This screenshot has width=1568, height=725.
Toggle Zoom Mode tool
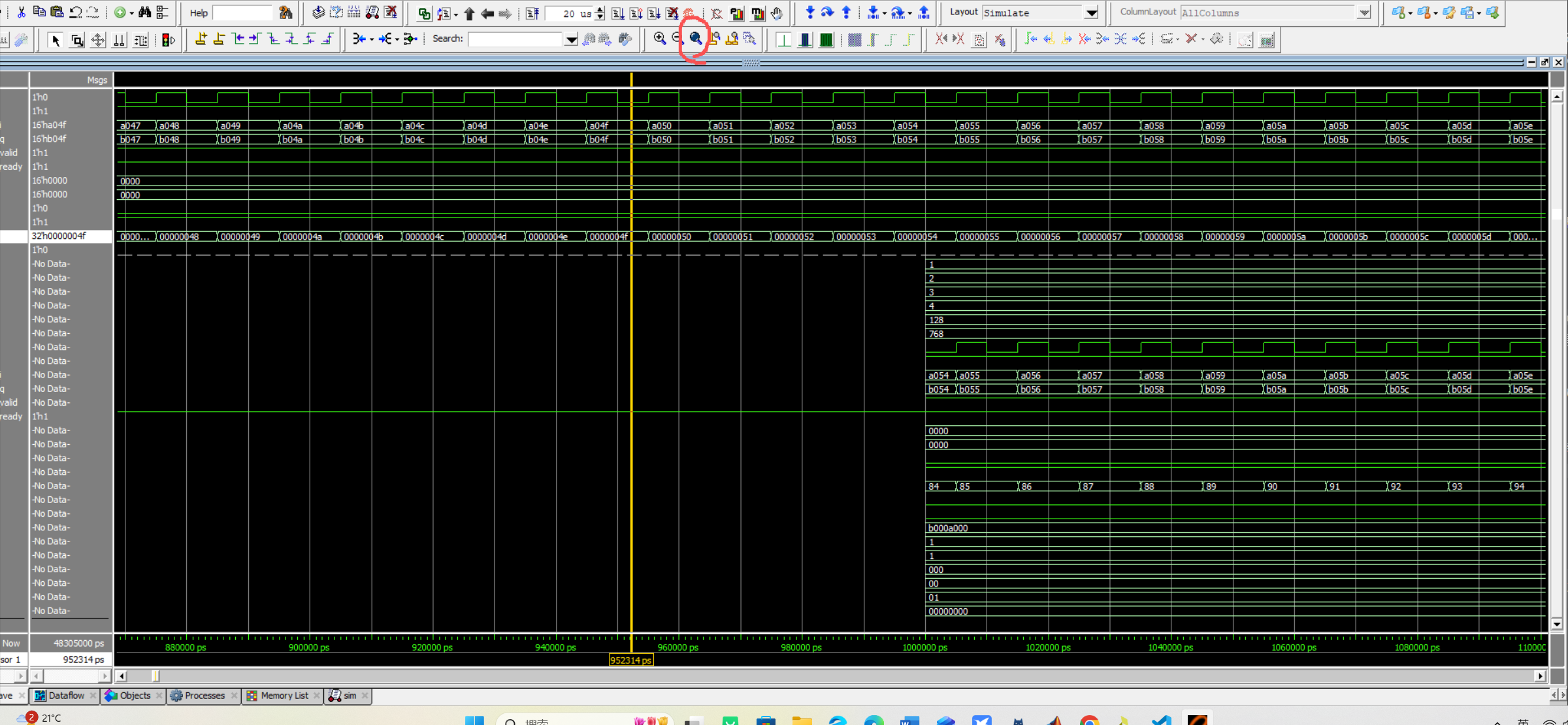tap(76, 40)
